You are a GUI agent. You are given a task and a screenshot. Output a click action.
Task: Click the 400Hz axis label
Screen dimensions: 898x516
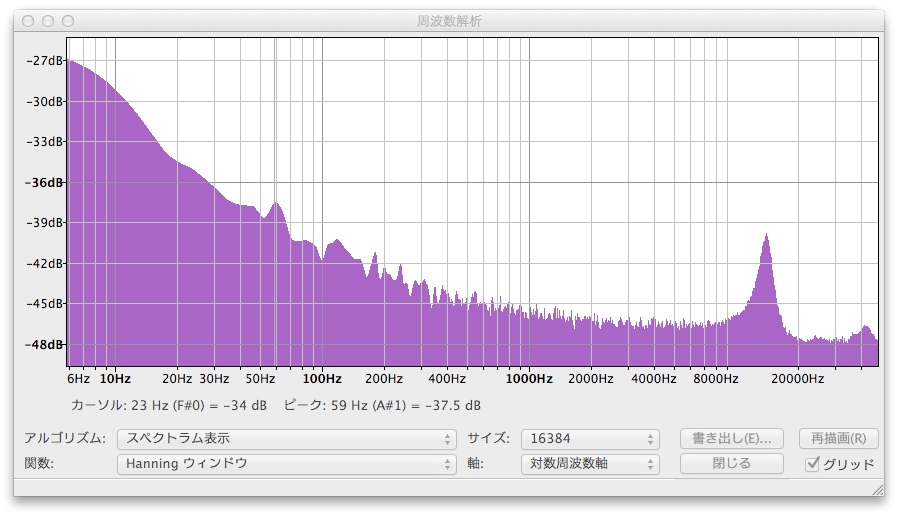click(447, 379)
